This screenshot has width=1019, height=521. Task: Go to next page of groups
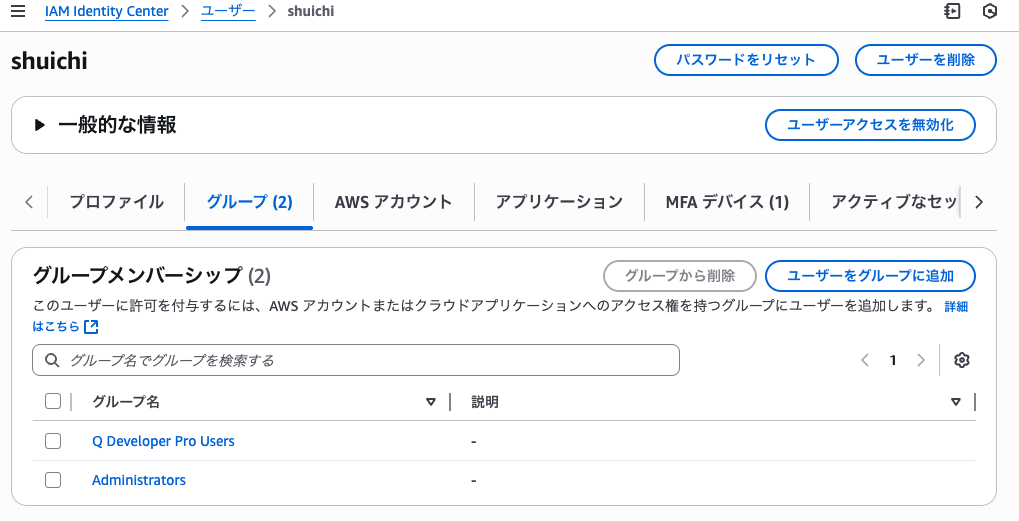921,360
